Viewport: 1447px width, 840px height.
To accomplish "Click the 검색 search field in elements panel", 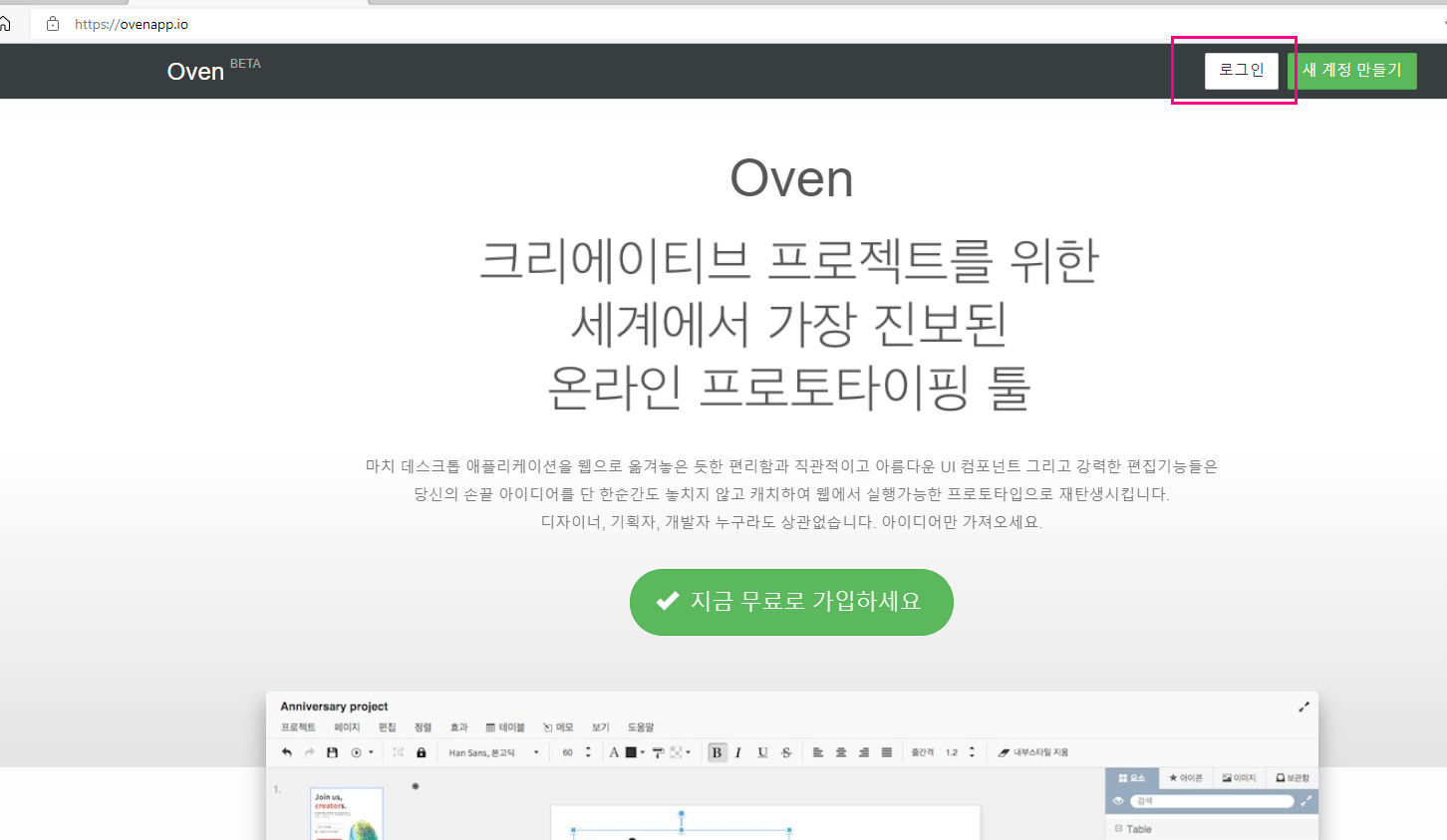I will click(1212, 801).
